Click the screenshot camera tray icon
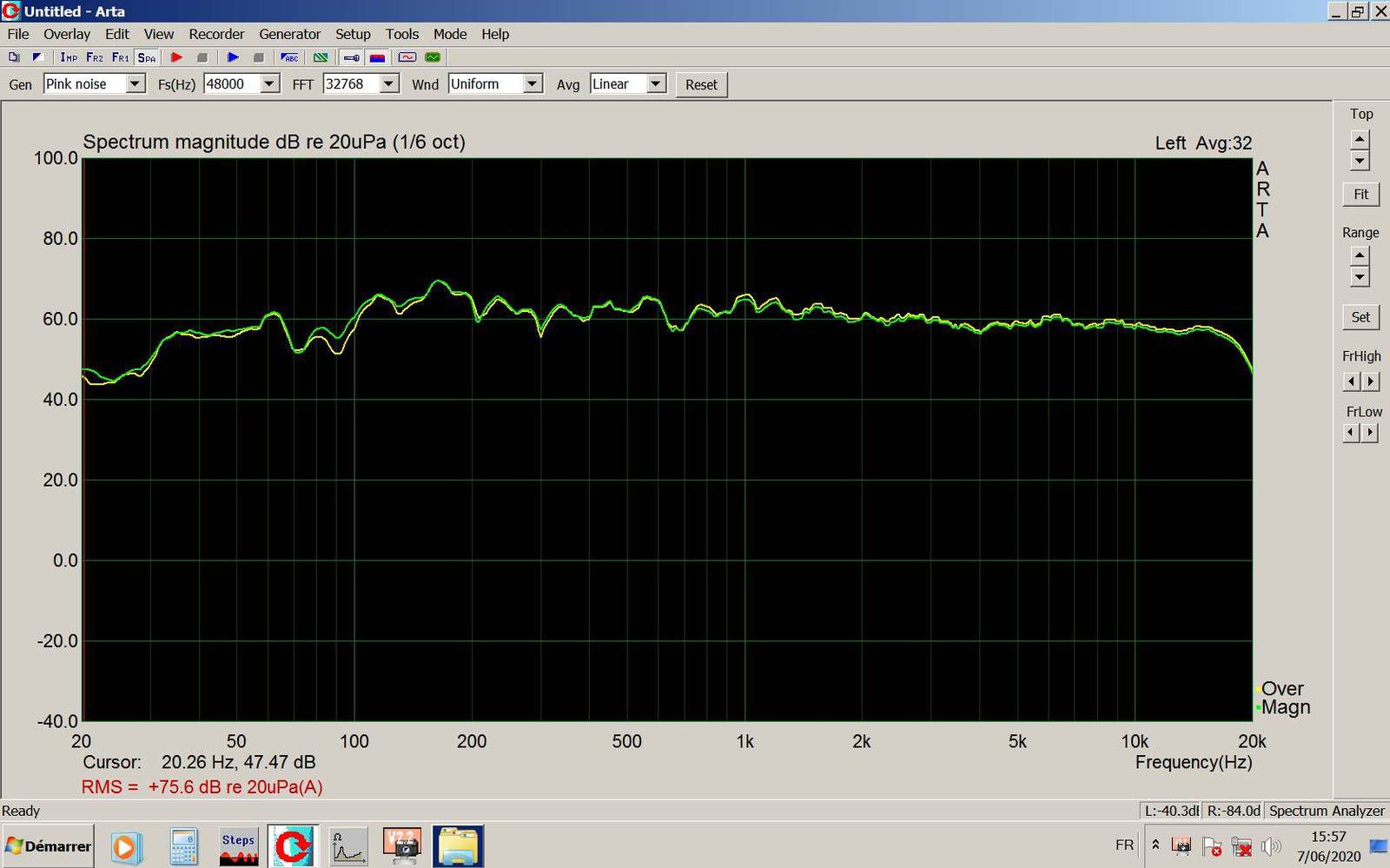The height and width of the screenshot is (868, 1390). tap(1181, 845)
